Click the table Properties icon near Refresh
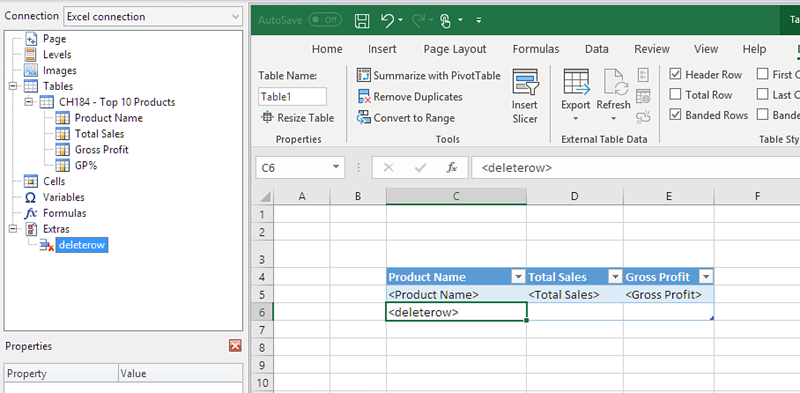 [x=643, y=76]
